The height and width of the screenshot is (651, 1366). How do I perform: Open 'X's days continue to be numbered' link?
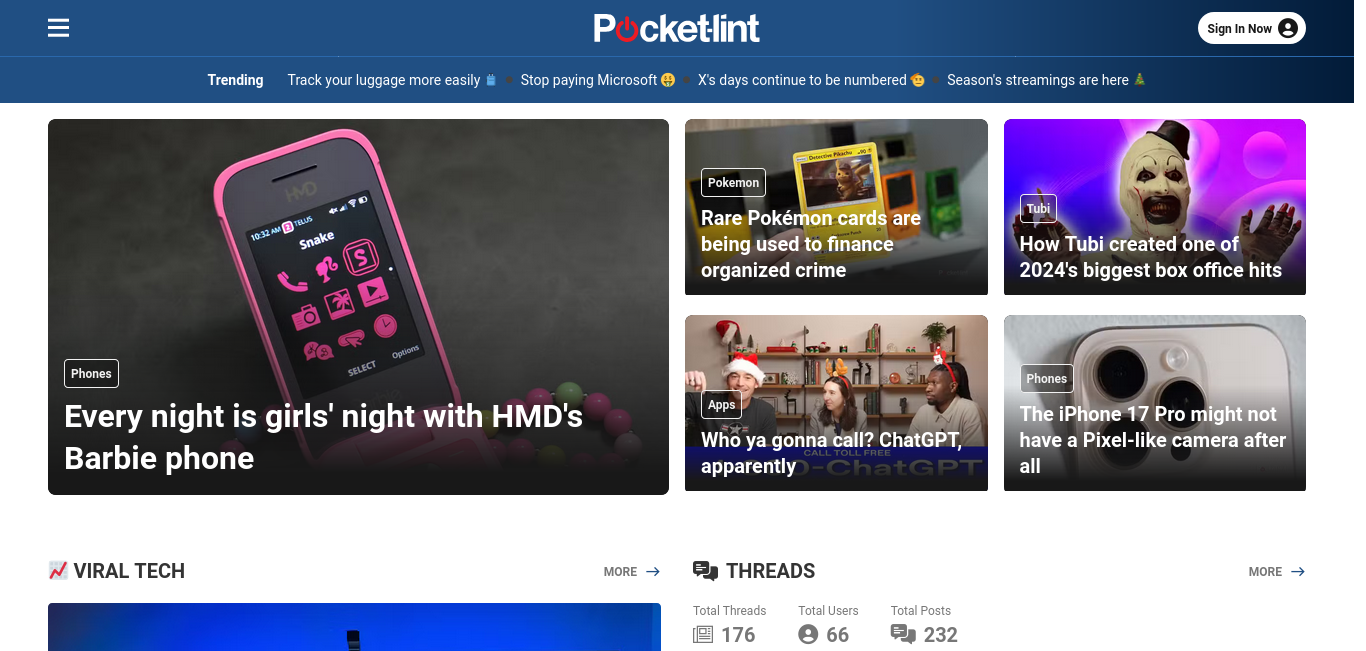point(811,80)
